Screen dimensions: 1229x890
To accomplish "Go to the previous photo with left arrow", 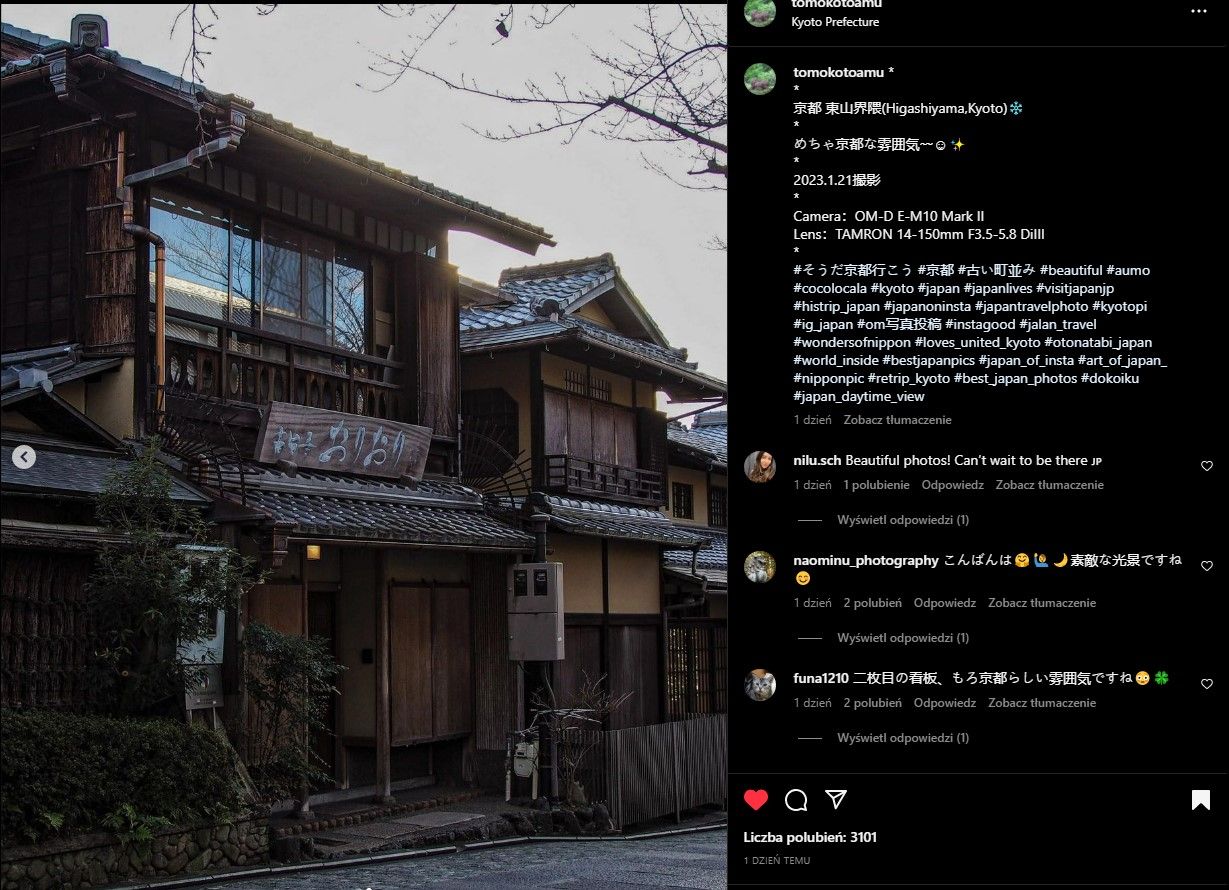I will point(24,457).
